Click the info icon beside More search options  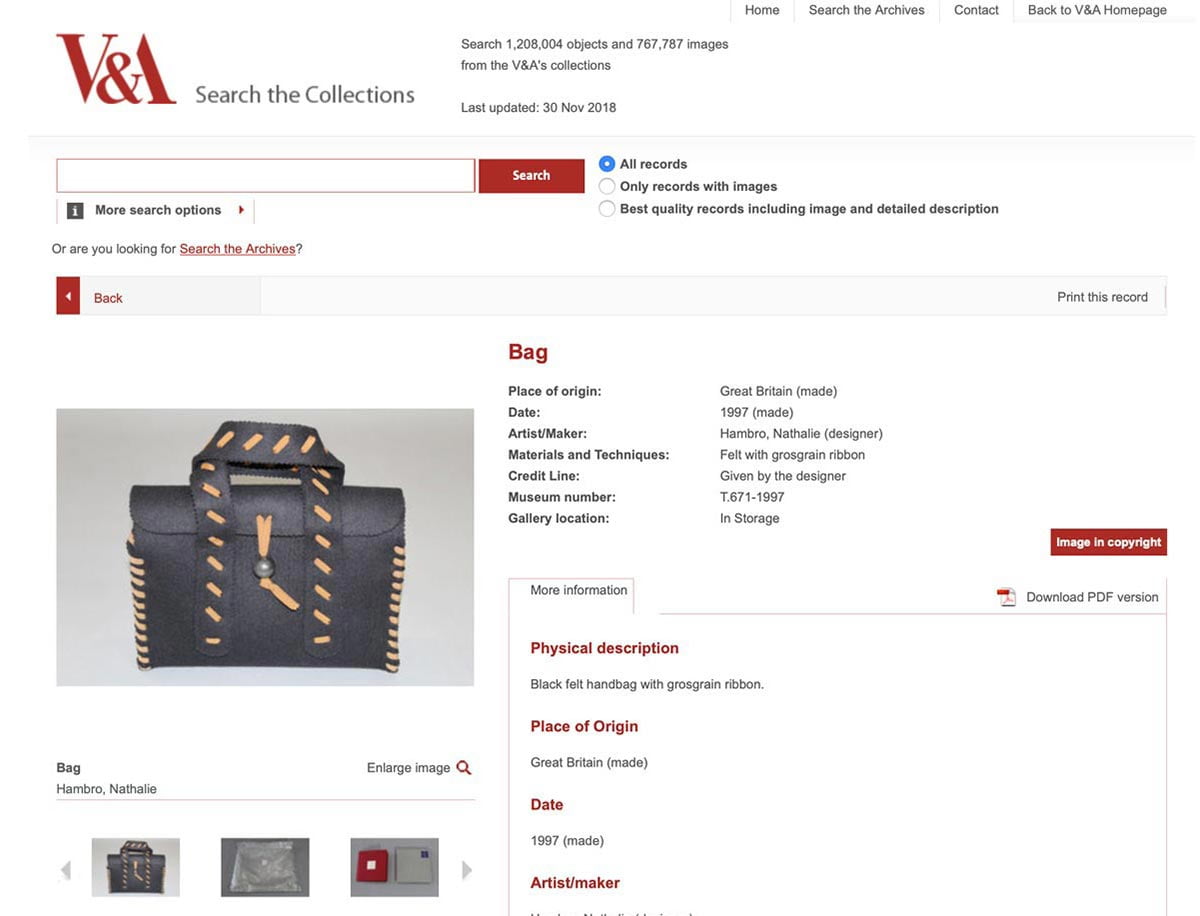(x=75, y=210)
